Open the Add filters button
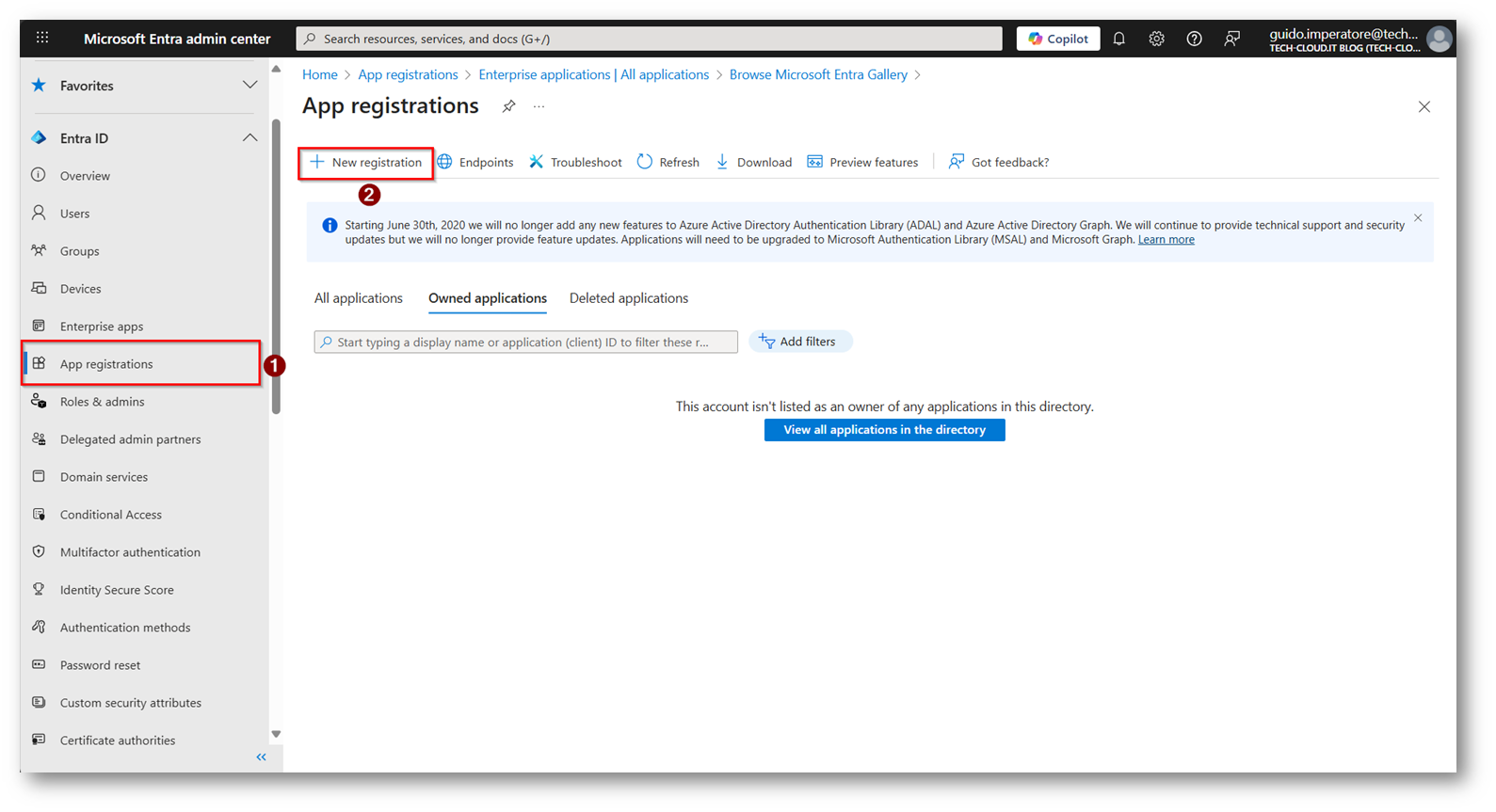The height and width of the screenshot is (812, 1496). point(800,342)
